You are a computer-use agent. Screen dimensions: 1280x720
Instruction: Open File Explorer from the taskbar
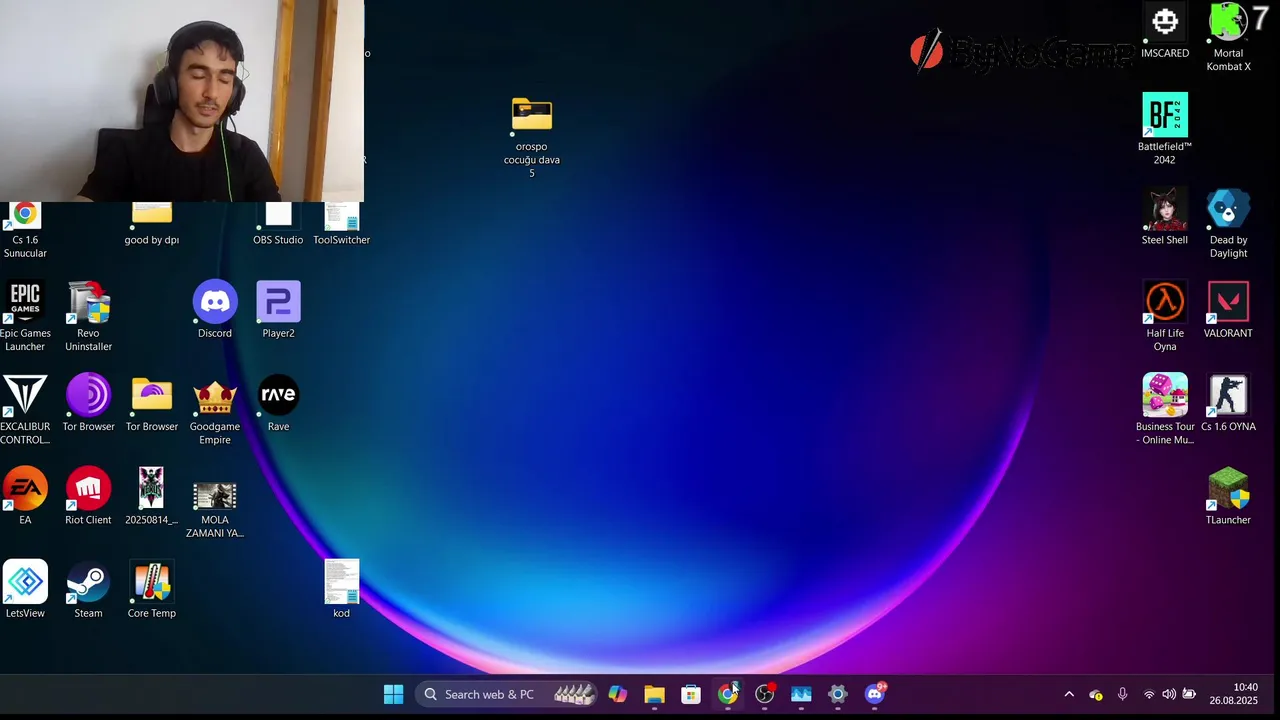click(654, 694)
